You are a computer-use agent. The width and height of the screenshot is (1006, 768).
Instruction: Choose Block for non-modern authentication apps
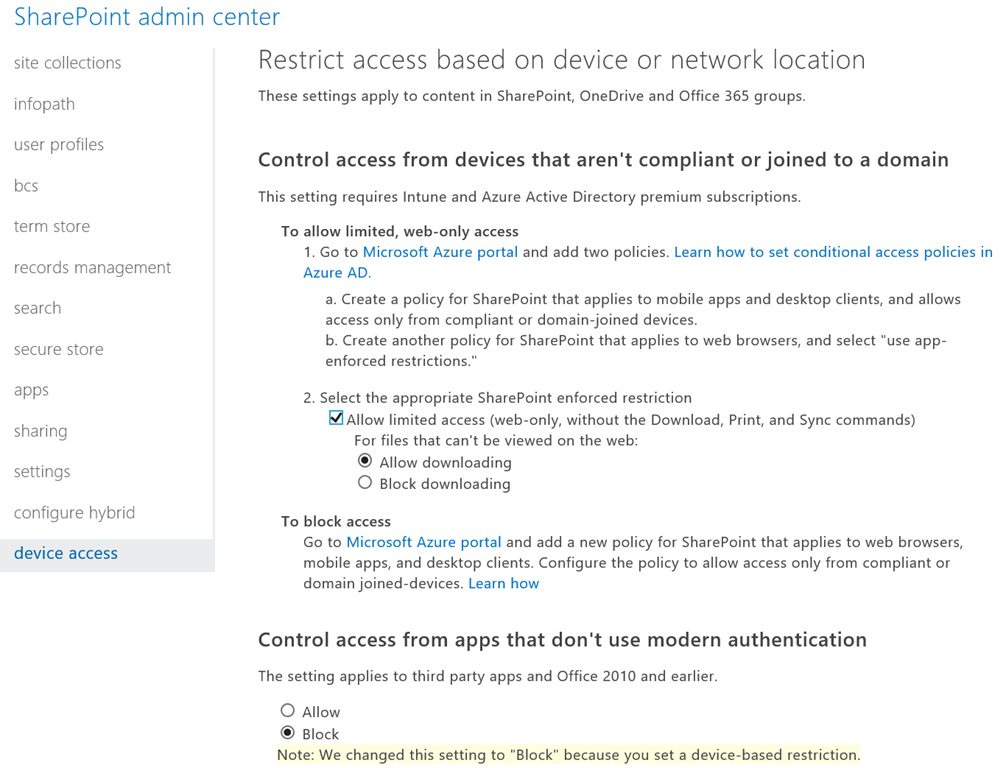tap(288, 733)
